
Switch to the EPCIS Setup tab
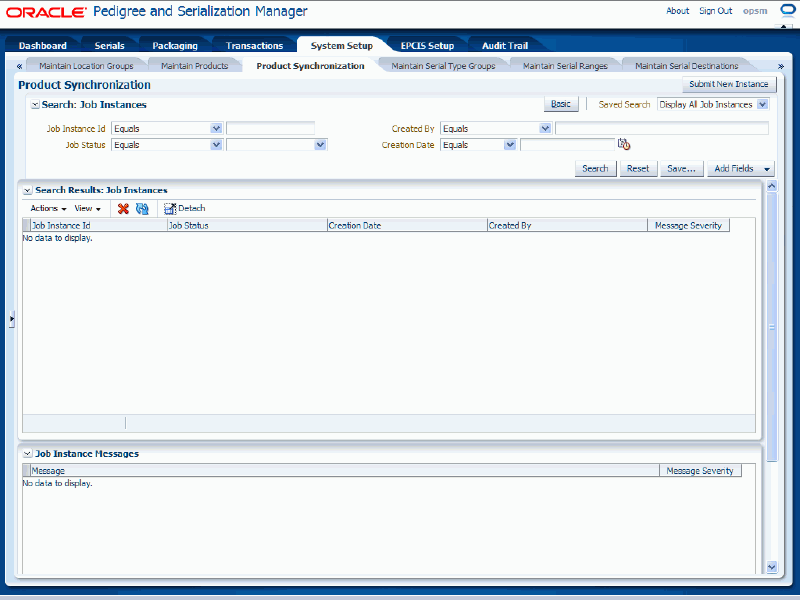pos(427,45)
